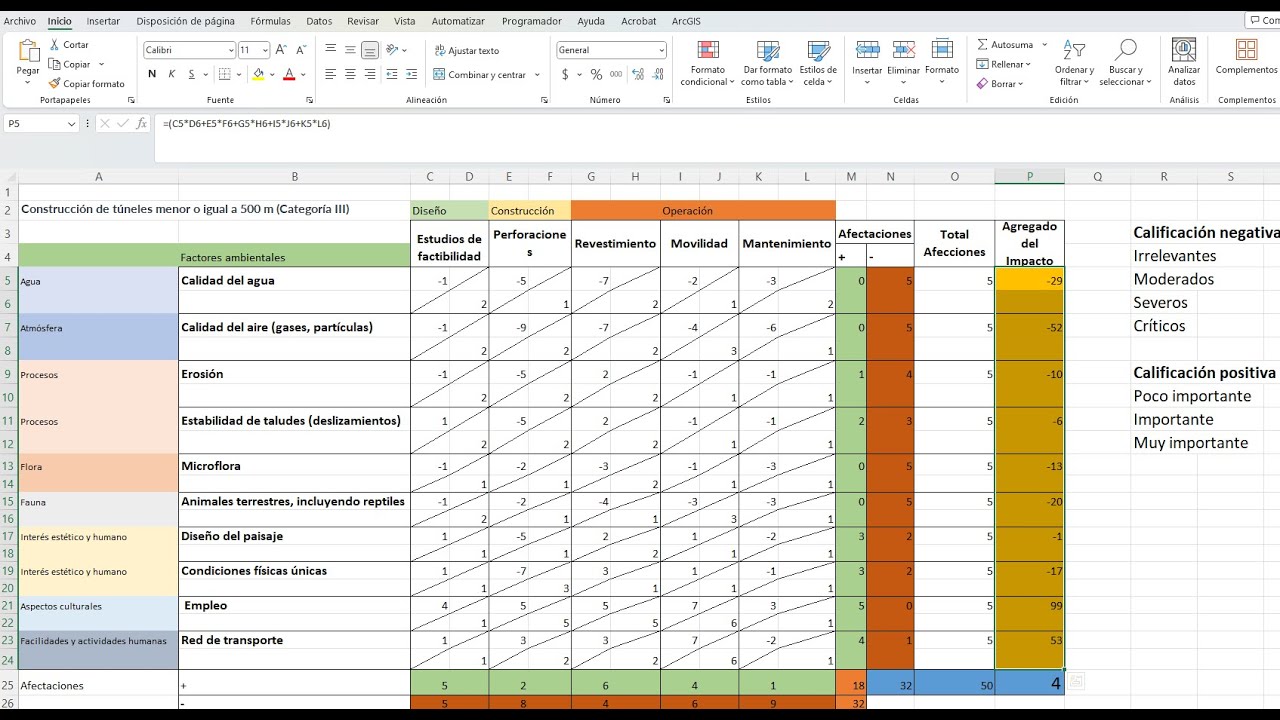1280x720 pixels.
Task: Toggle bold N formatting
Action: (x=152, y=74)
